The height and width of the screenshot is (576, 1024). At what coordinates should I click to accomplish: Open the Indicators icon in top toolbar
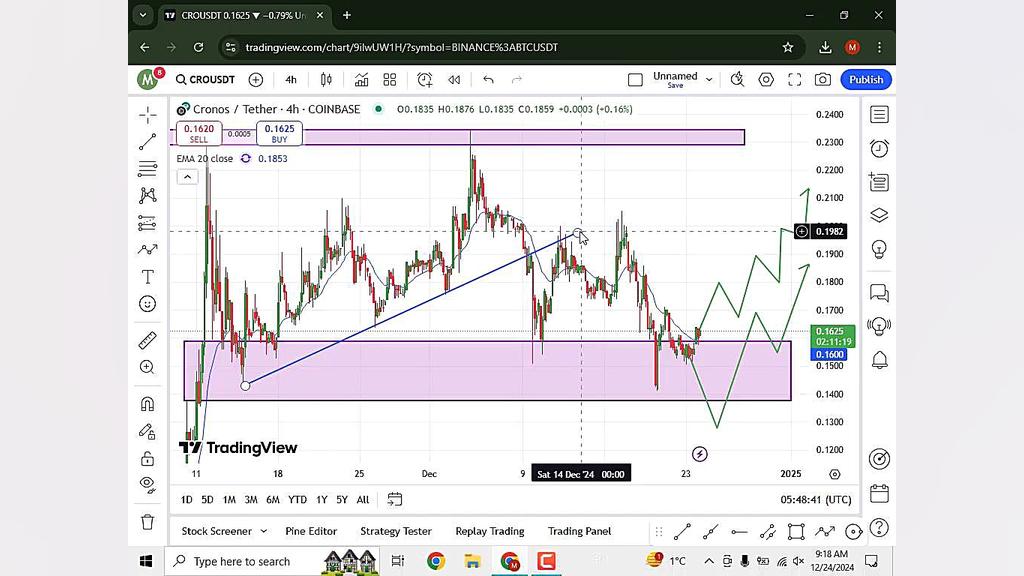[361, 80]
